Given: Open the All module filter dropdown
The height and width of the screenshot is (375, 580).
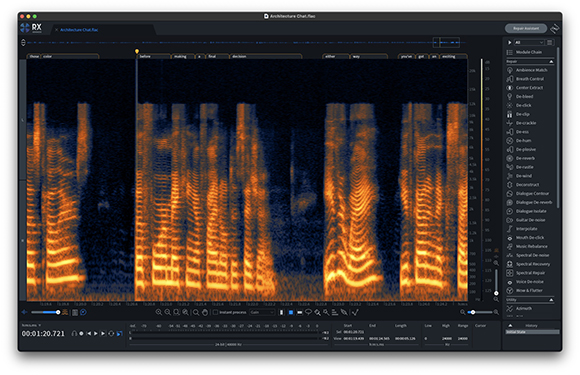Looking at the screenshot, I should [x=529, y=43].
